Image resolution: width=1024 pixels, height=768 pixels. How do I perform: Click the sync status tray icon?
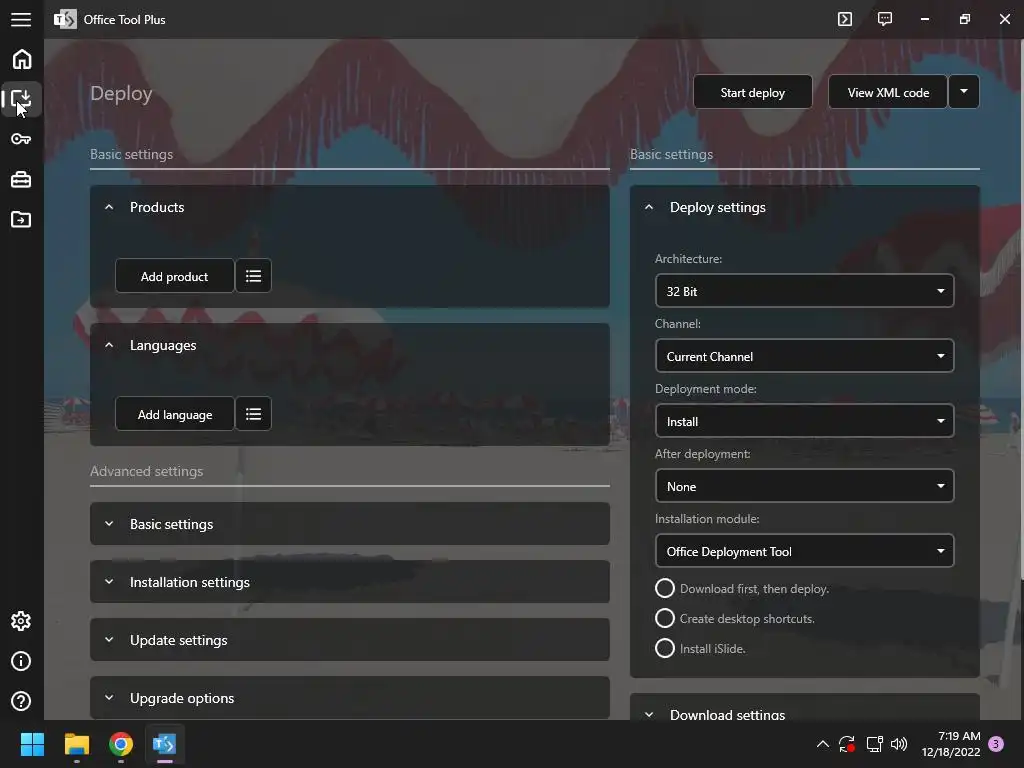[847, 744]
